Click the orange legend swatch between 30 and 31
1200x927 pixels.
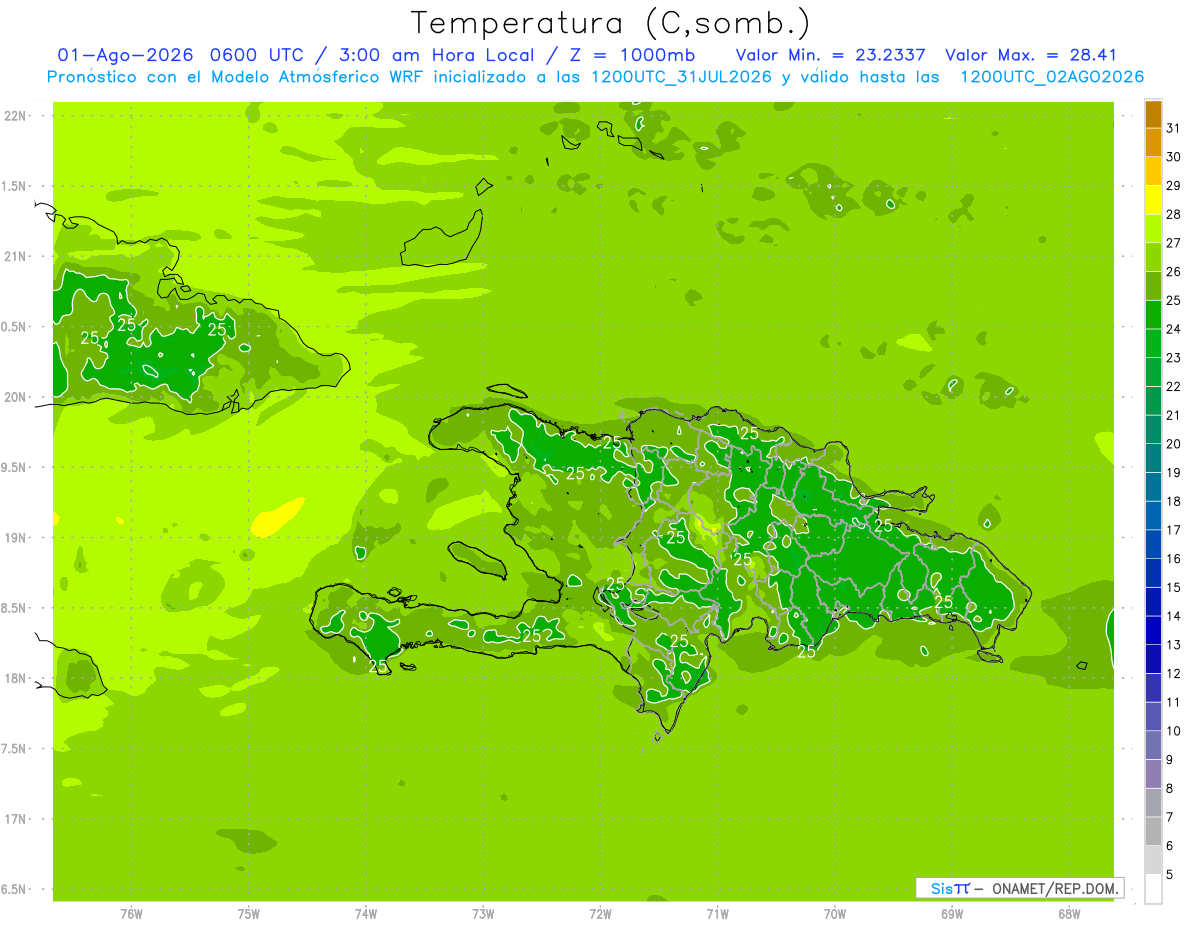click(1153, 143)
